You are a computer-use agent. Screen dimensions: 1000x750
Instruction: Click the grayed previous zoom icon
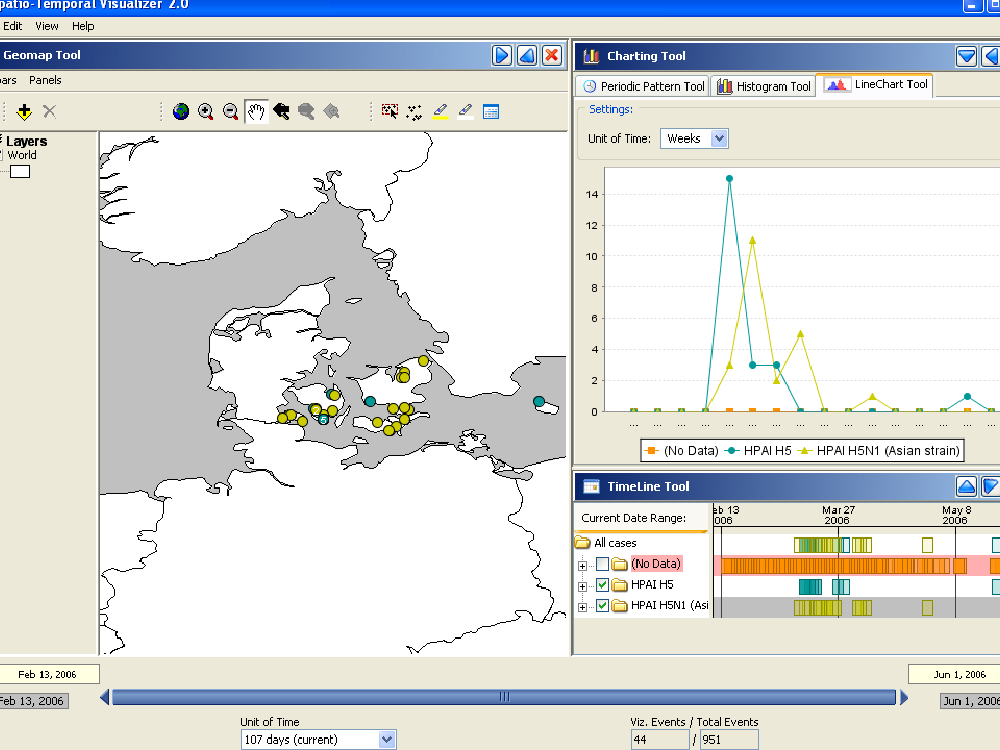(x=306, y=112)
